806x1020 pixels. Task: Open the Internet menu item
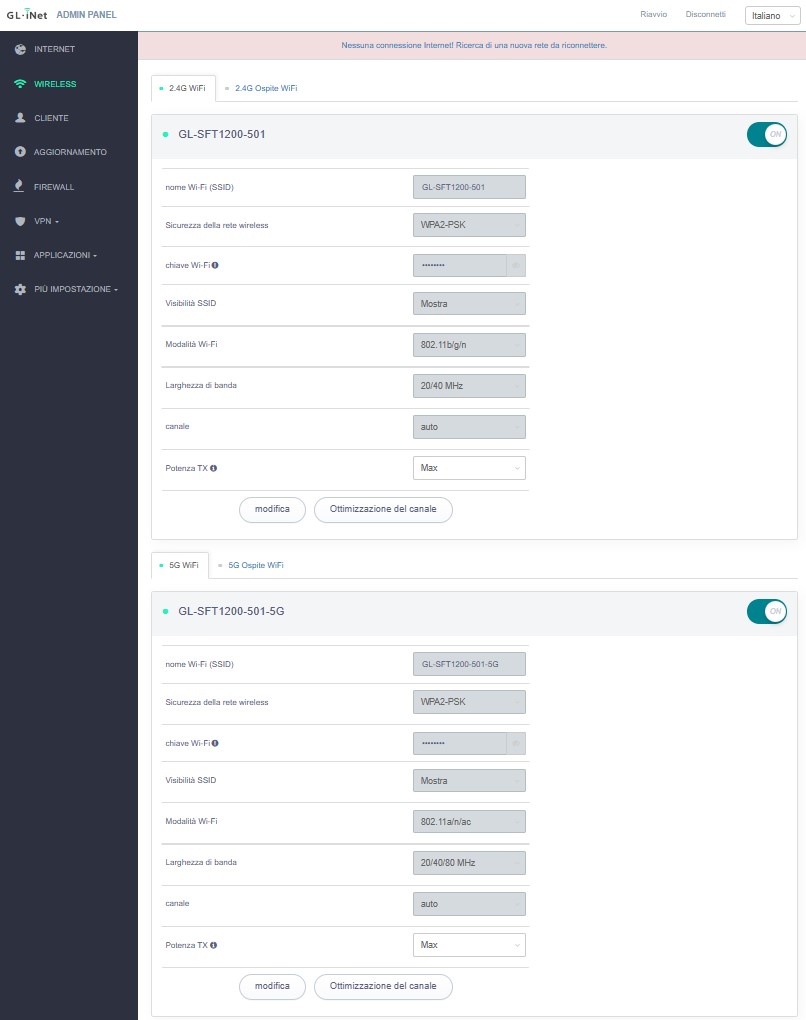coord(54,49)
